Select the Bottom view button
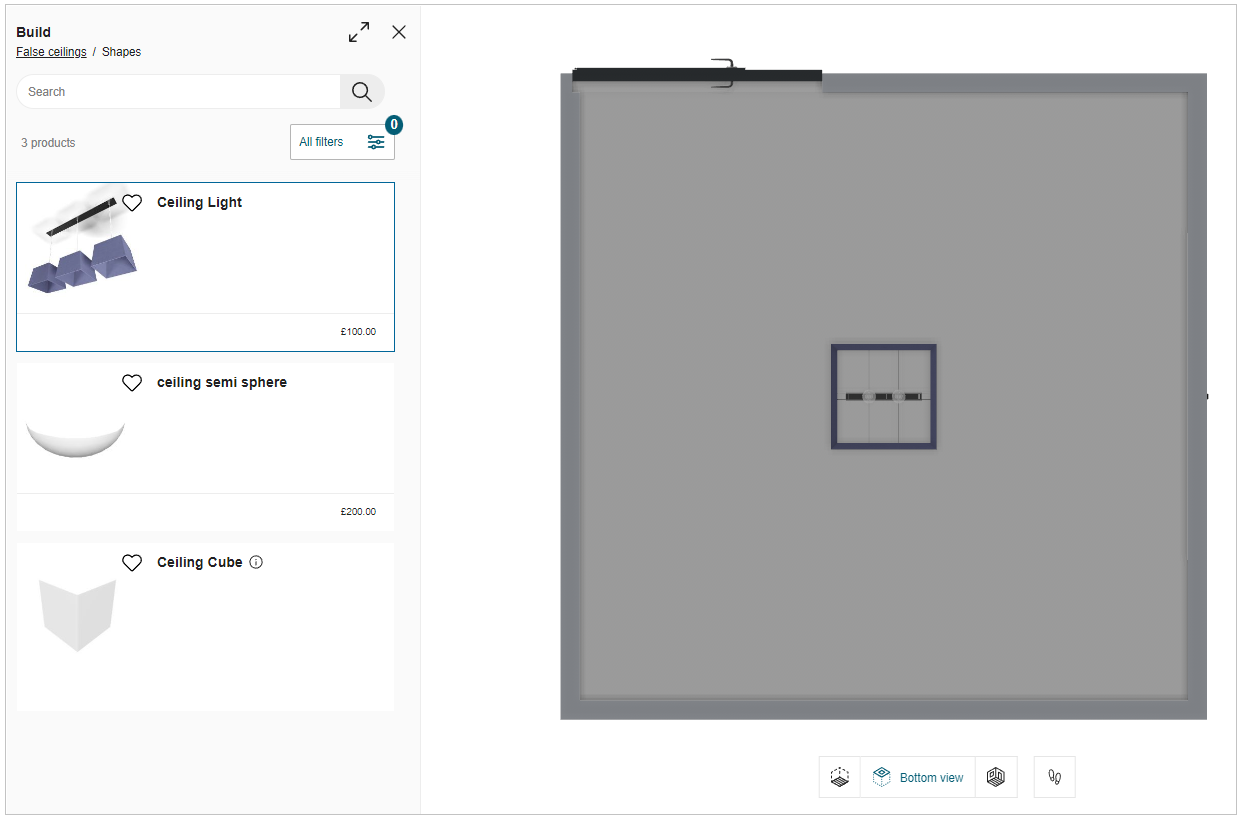Screen dimensions: 1241x819 918,777
